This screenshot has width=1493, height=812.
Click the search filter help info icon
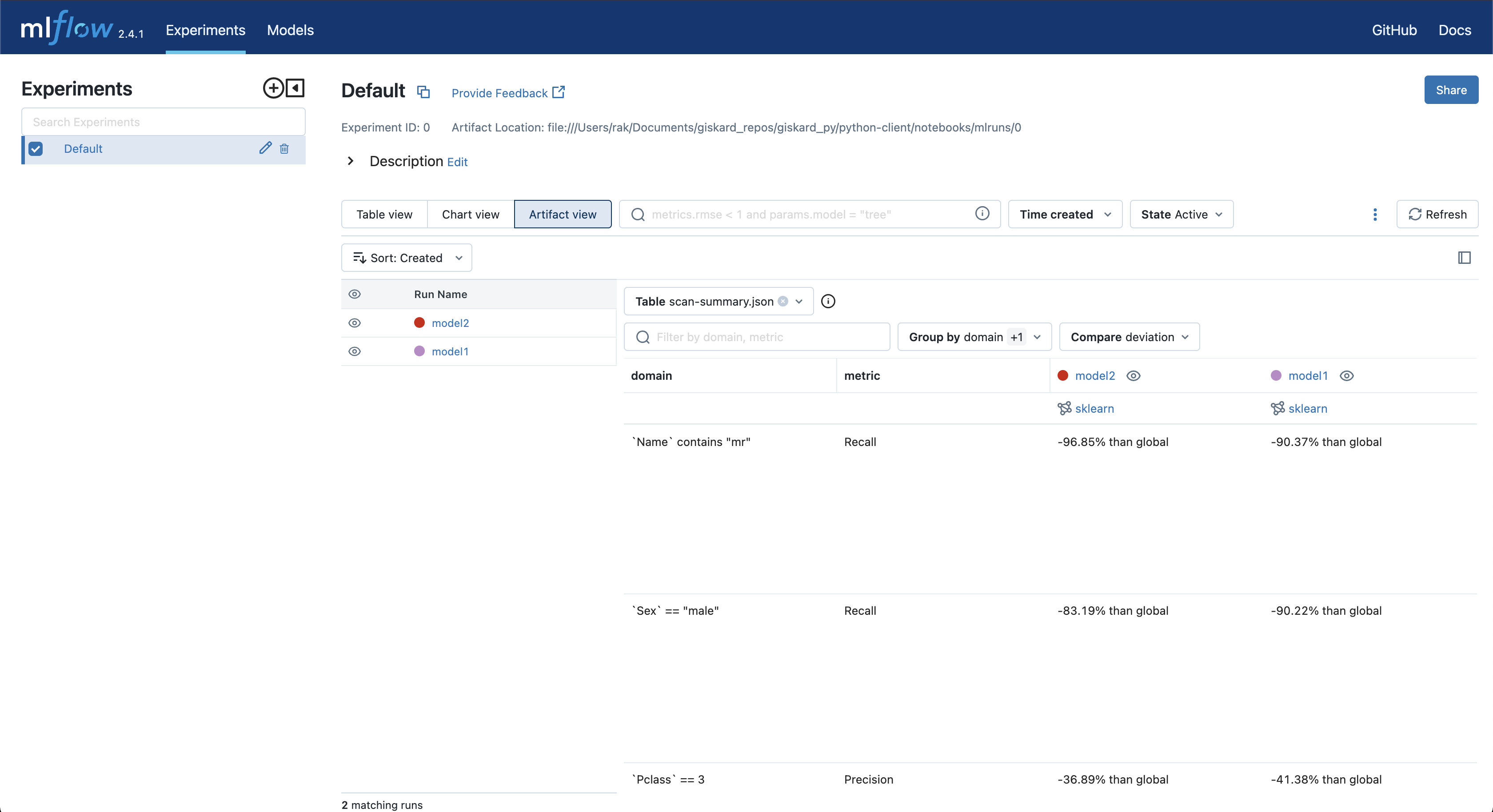pyautogui.click(x=982, y=214)
